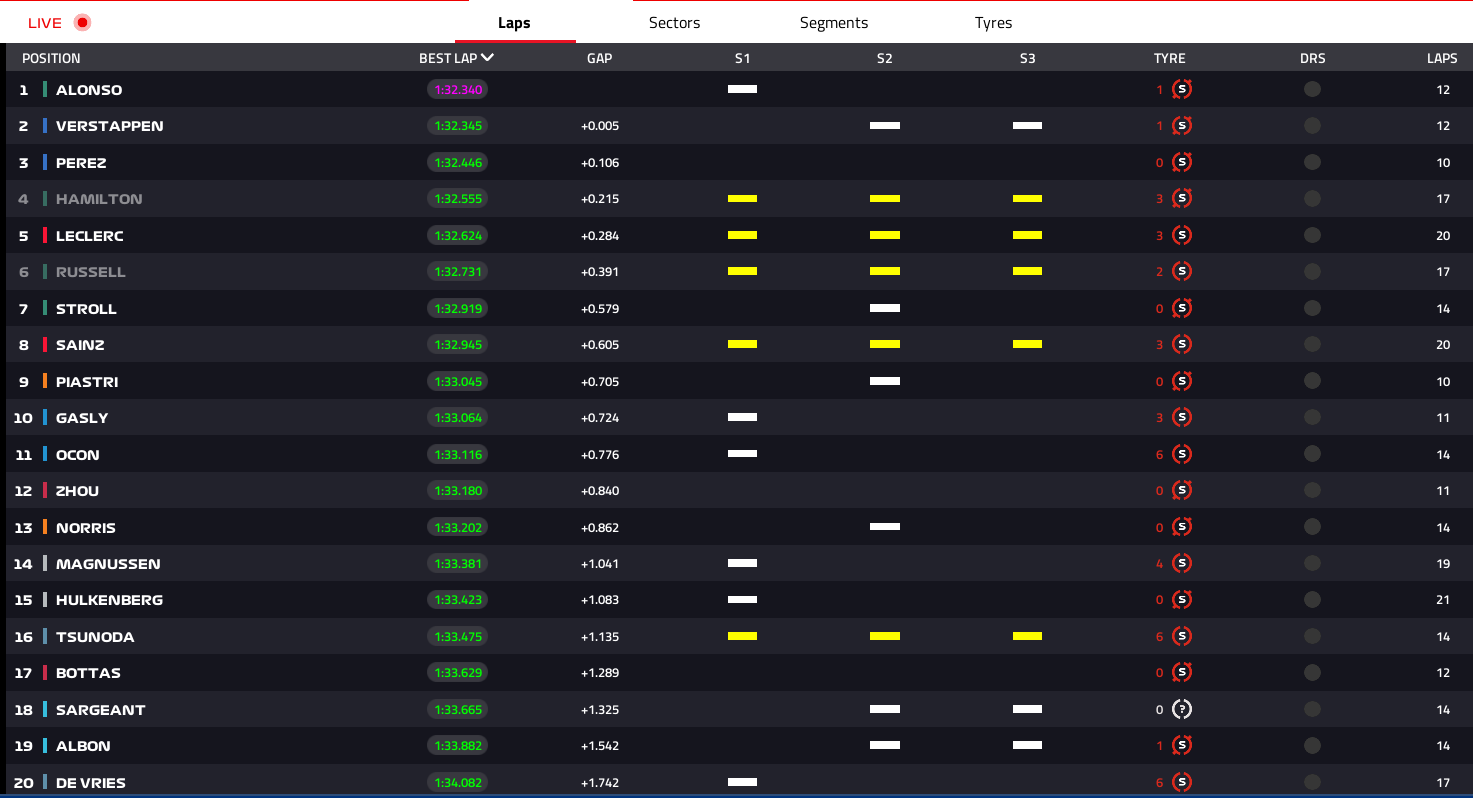
Task: Click Russell's soft tyre icon
Action: pos(1182,272)
